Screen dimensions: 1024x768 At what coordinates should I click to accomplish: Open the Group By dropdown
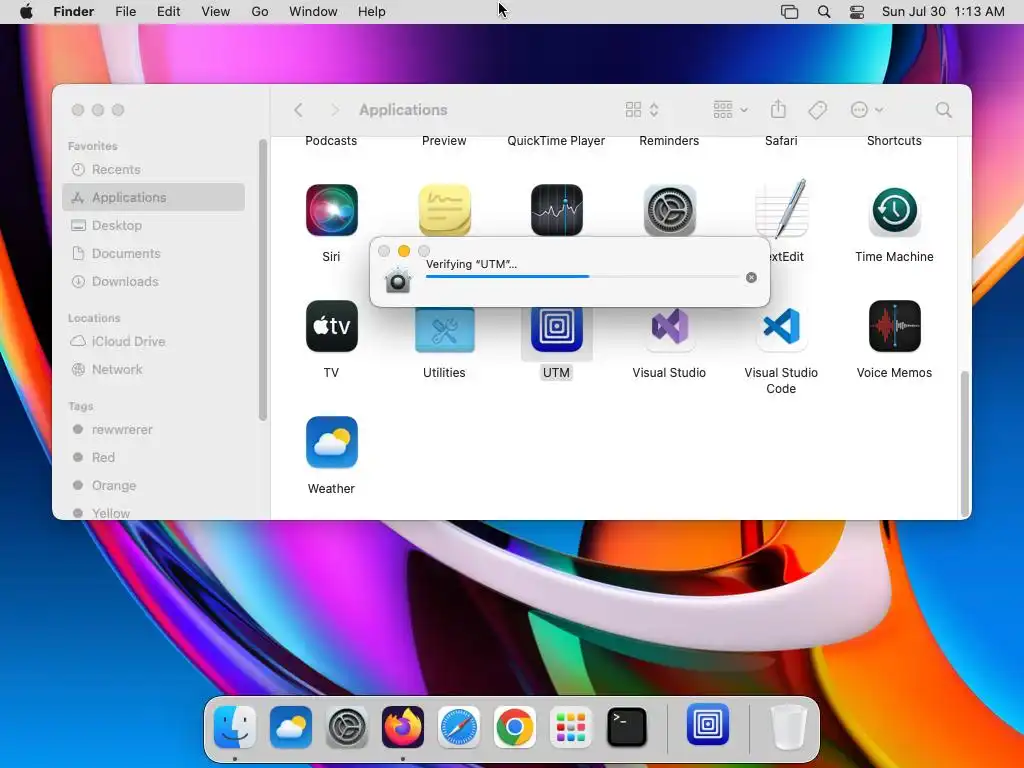(730, 110)
